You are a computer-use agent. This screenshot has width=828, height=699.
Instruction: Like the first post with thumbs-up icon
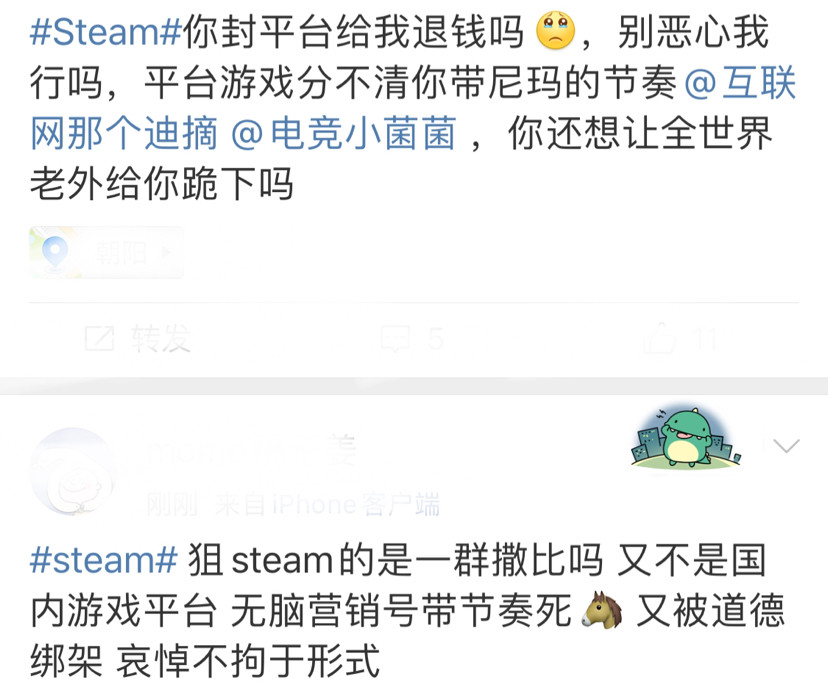(x=660, y=337)
